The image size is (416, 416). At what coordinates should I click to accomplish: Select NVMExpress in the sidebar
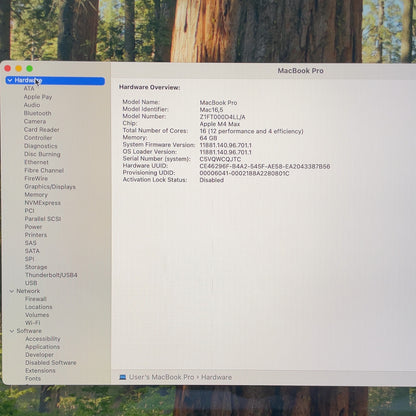pyautogui.click(x=43, y=203)
